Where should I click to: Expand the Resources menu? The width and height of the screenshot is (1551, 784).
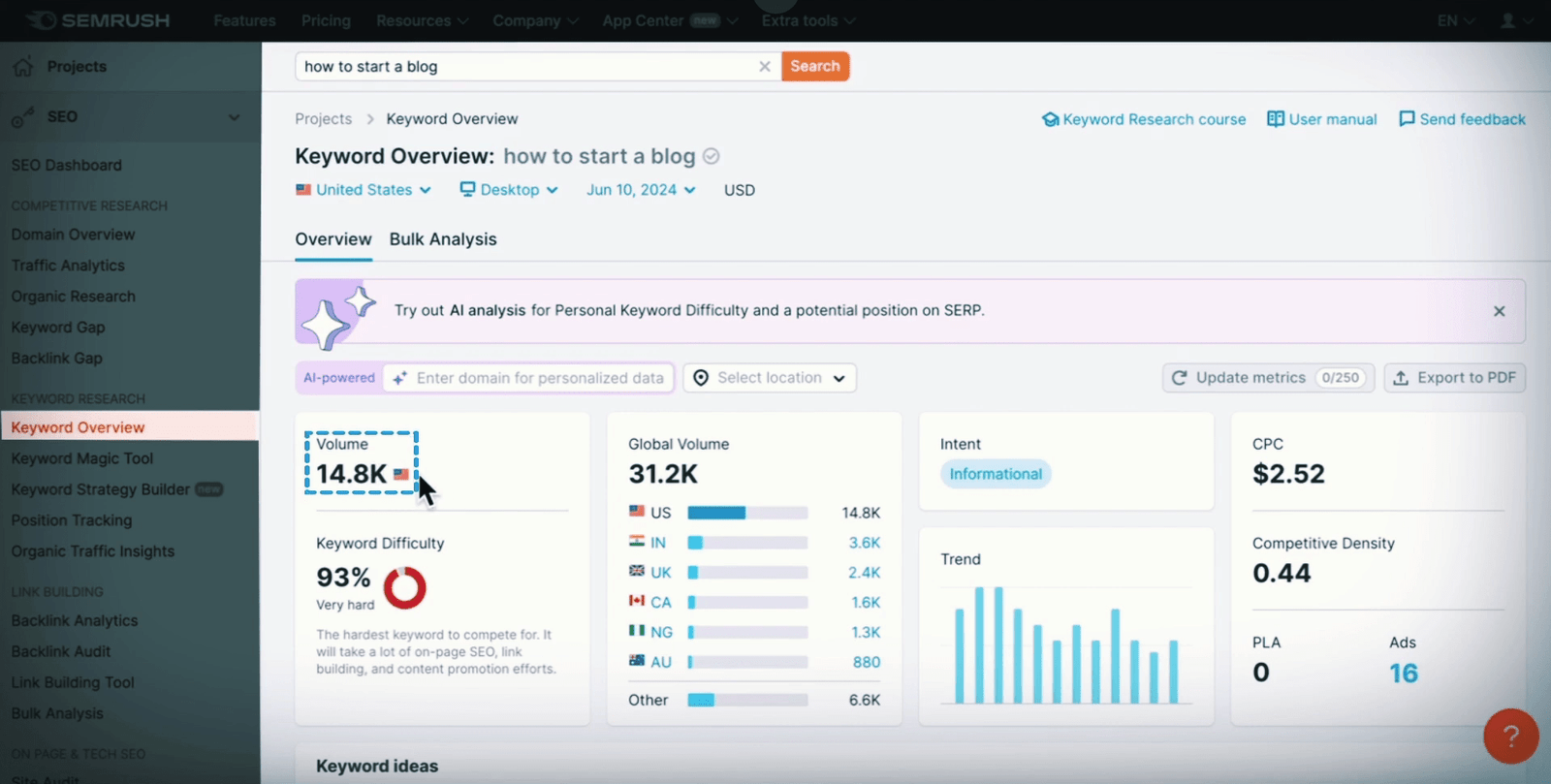coord(422,20)
